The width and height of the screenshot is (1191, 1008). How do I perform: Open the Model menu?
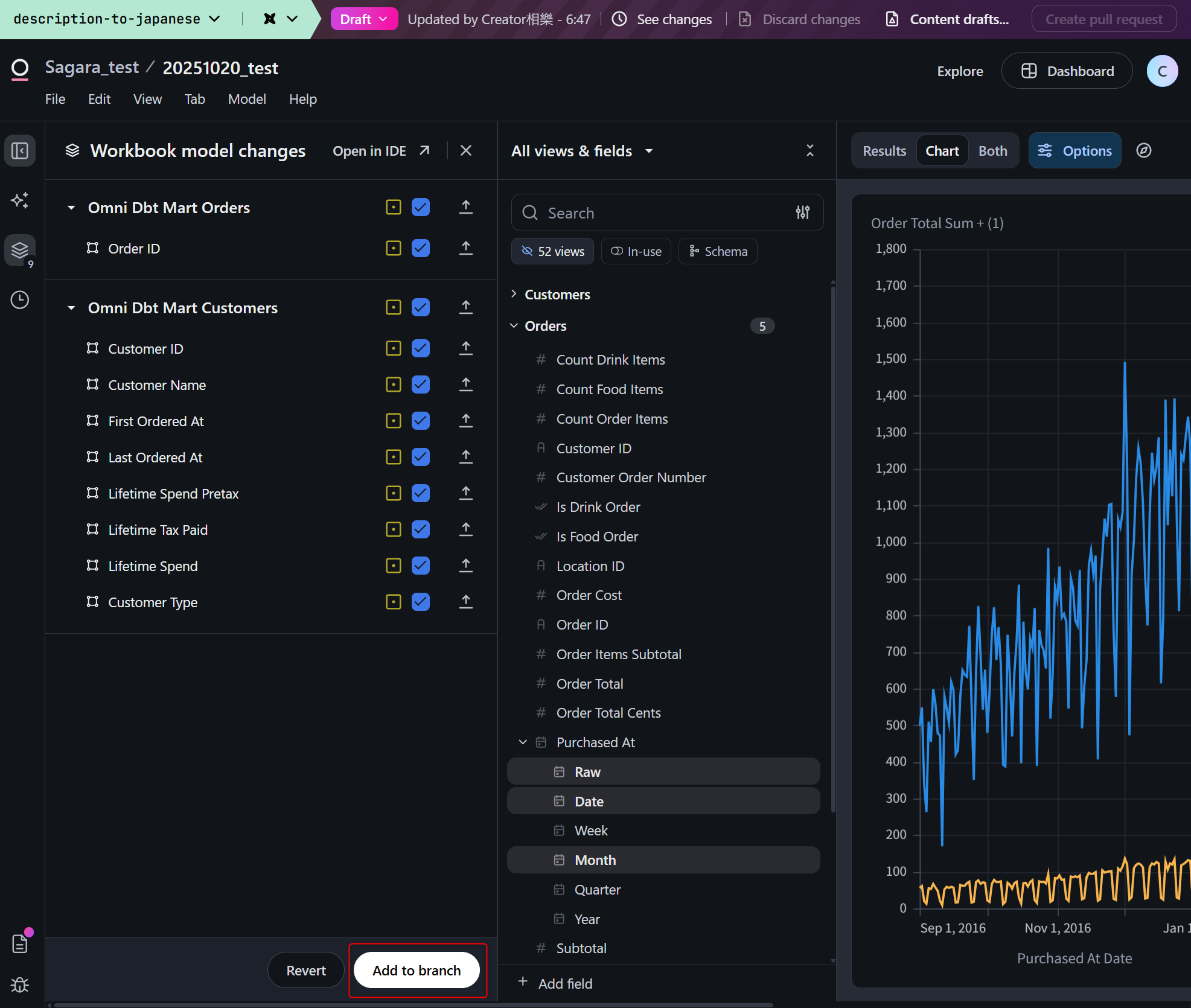click(246, 99)
